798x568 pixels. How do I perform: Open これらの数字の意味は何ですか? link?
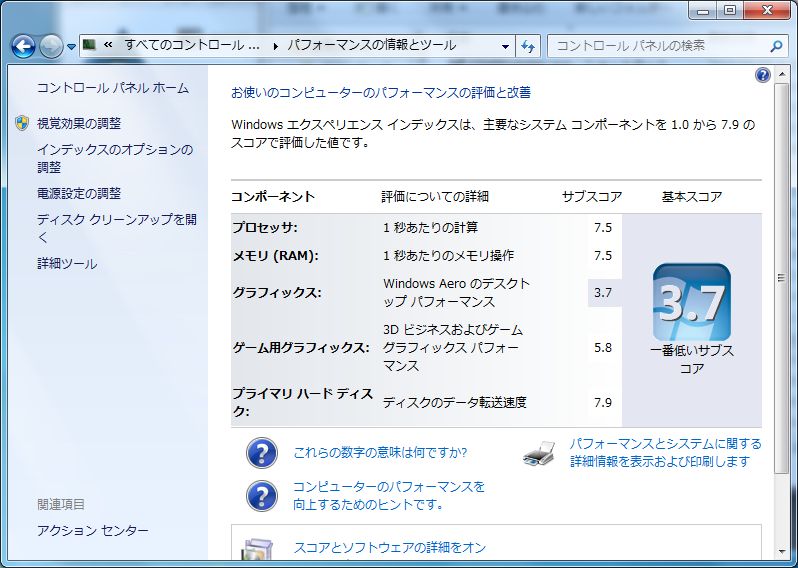[x=380, y=452]
